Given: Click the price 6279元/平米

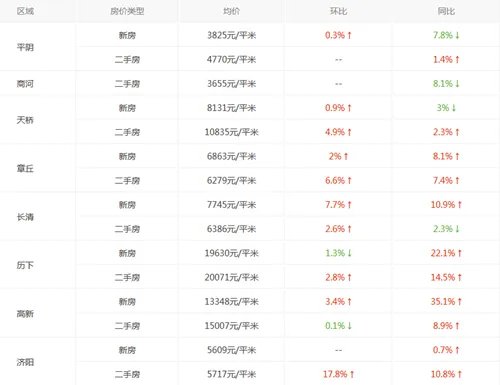Looking at the screenshot, I should pos(231,181).
